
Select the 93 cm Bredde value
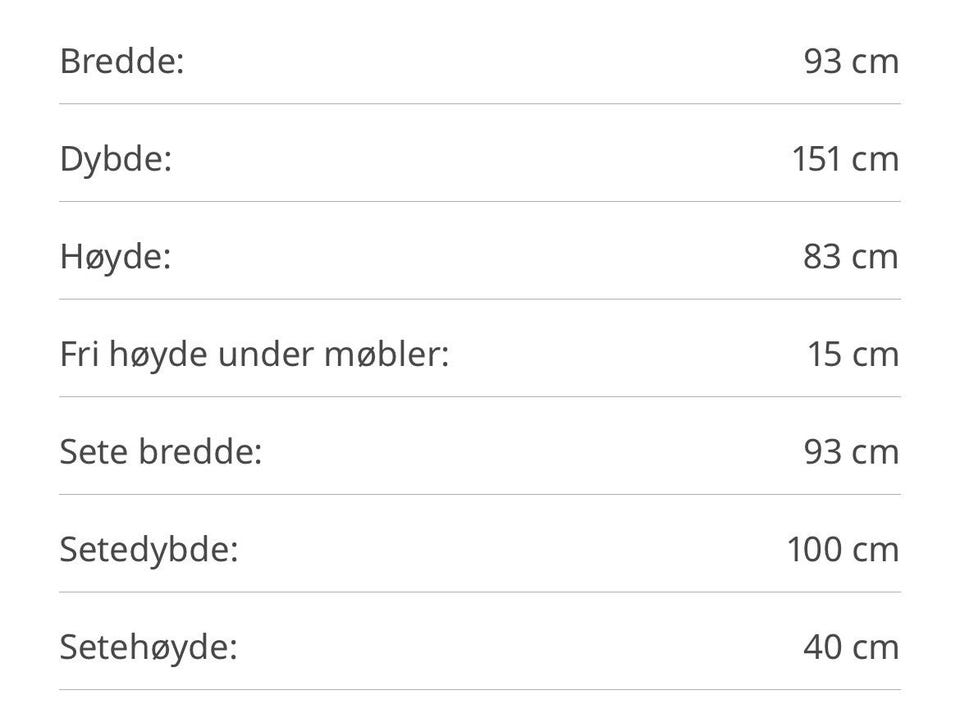(851, 61)
